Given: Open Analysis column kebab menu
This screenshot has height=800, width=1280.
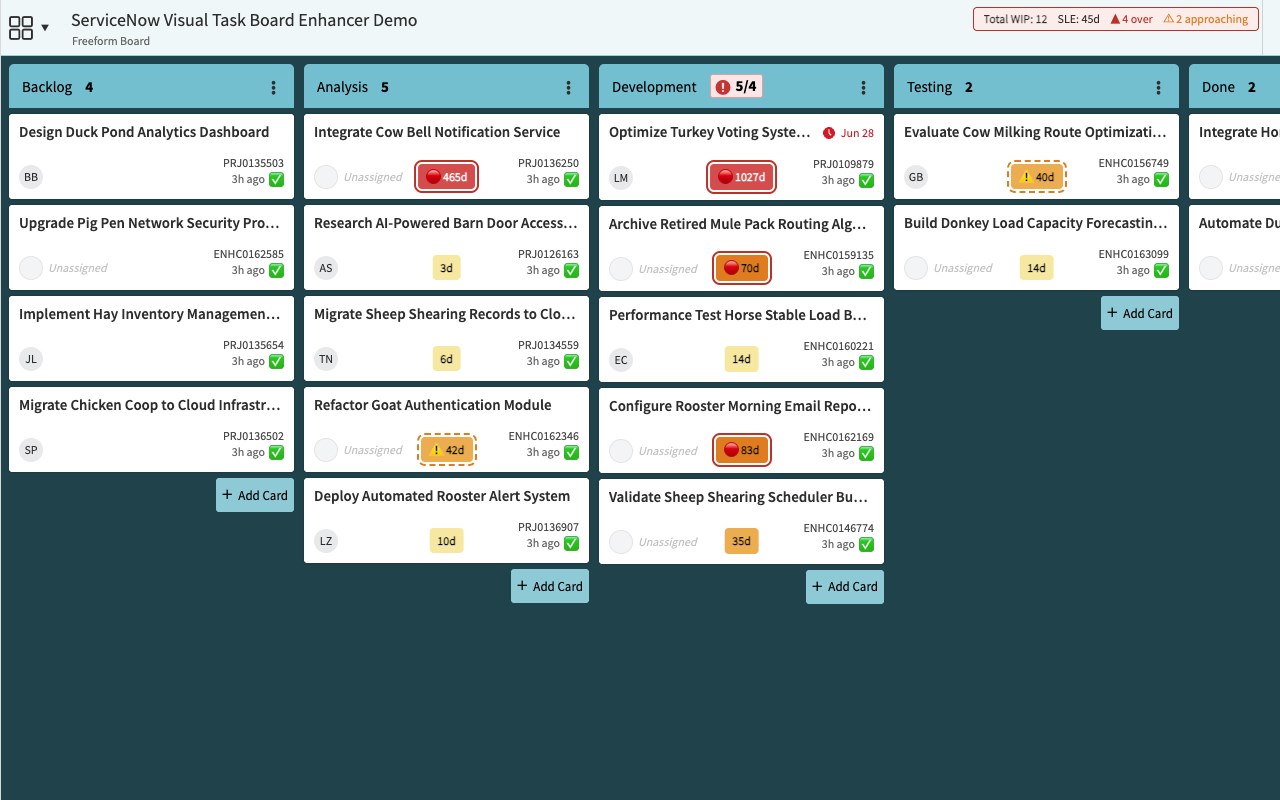Looking at the screenshot, I should point(569,87).
